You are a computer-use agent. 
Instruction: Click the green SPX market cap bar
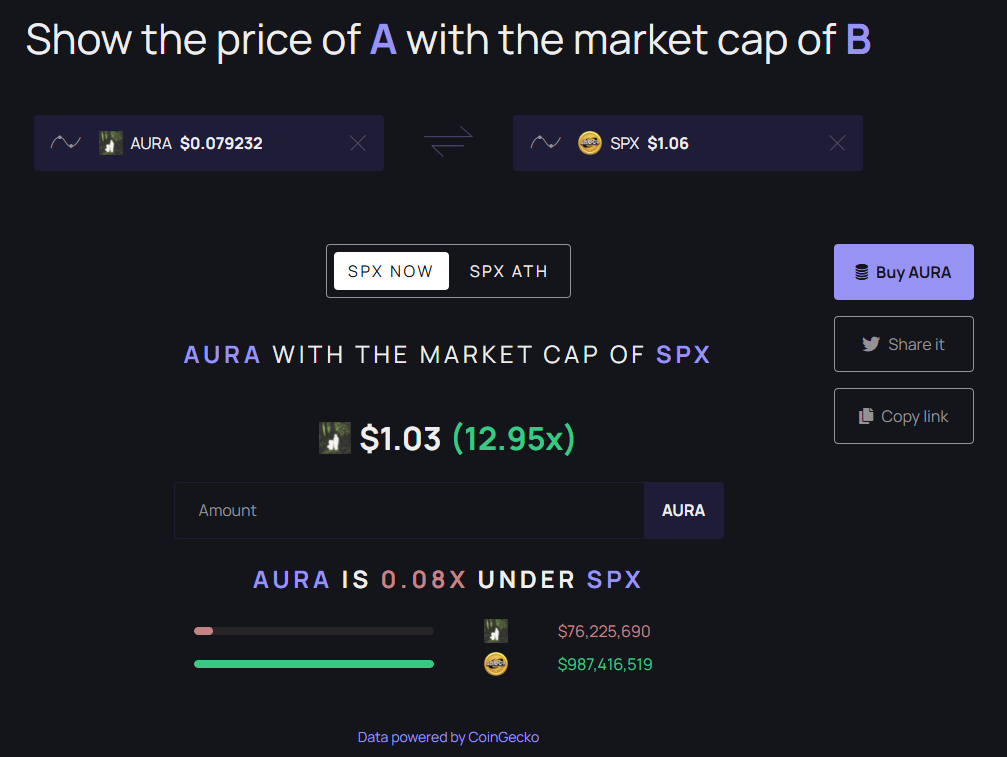point(314,664)
